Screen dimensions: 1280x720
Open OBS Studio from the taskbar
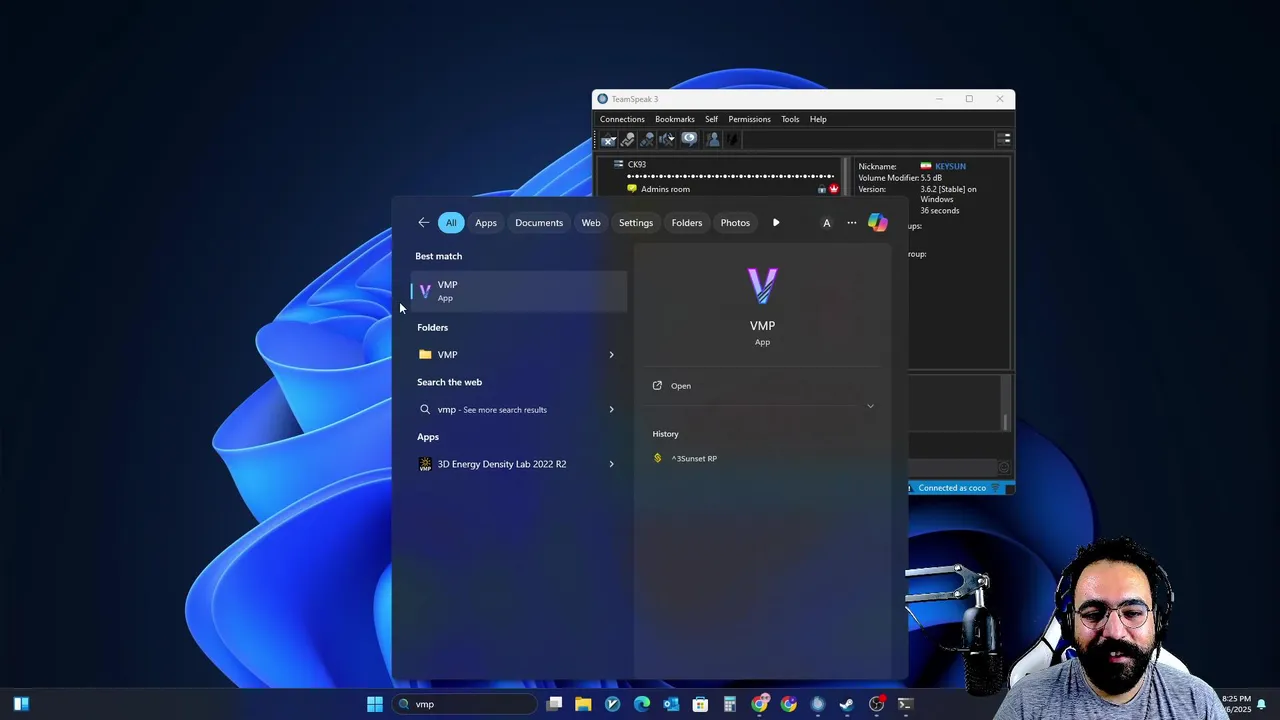(877, 704)
